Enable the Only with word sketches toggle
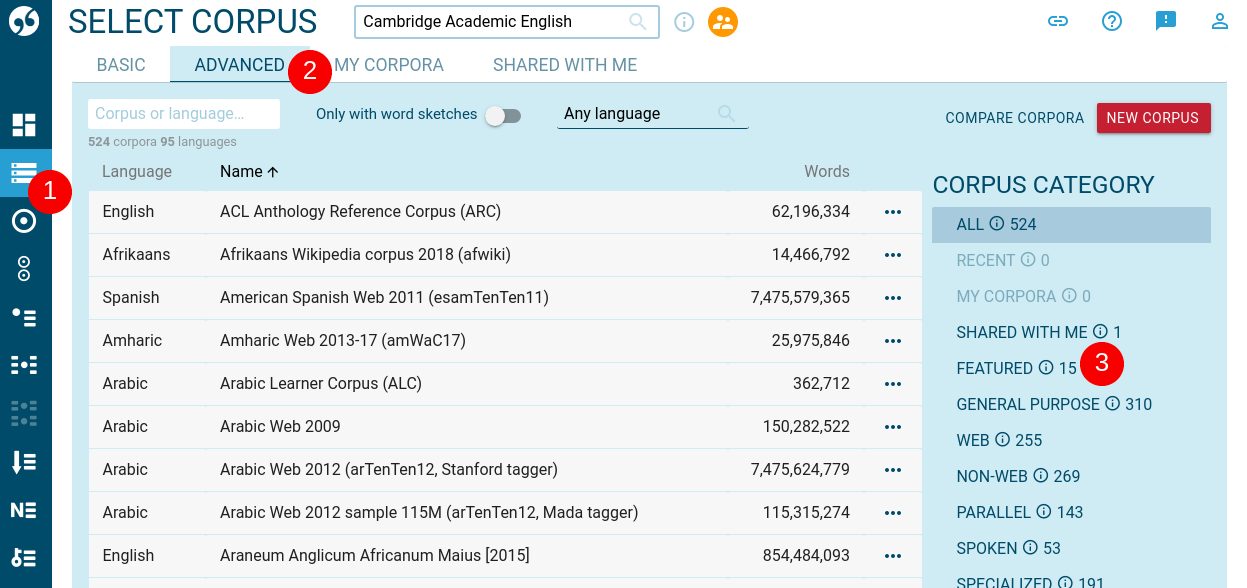Viewport: 1247px width, 588px height. click(503, 116)
